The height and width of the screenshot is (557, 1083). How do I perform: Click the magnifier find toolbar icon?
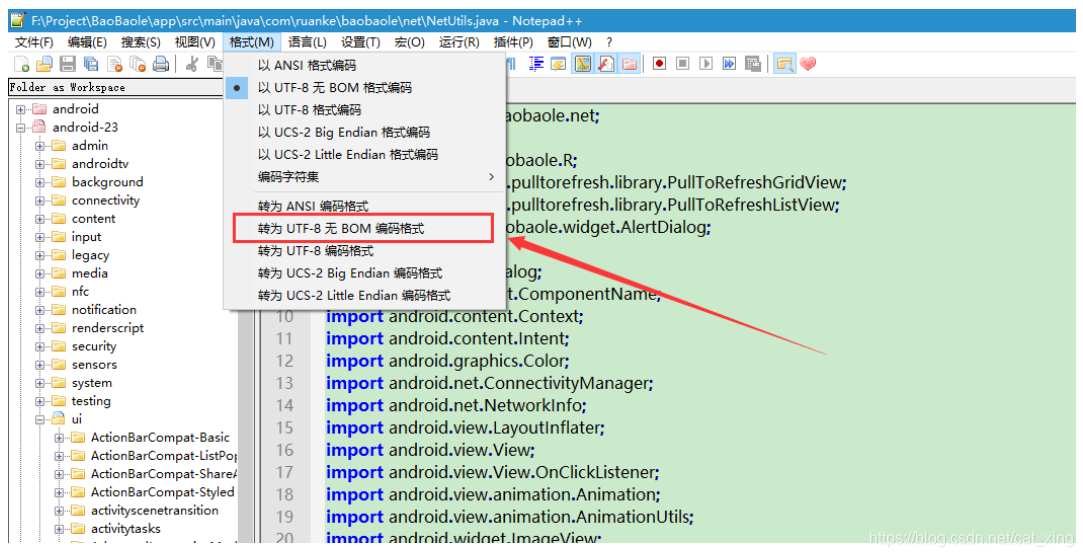[785, 64]
